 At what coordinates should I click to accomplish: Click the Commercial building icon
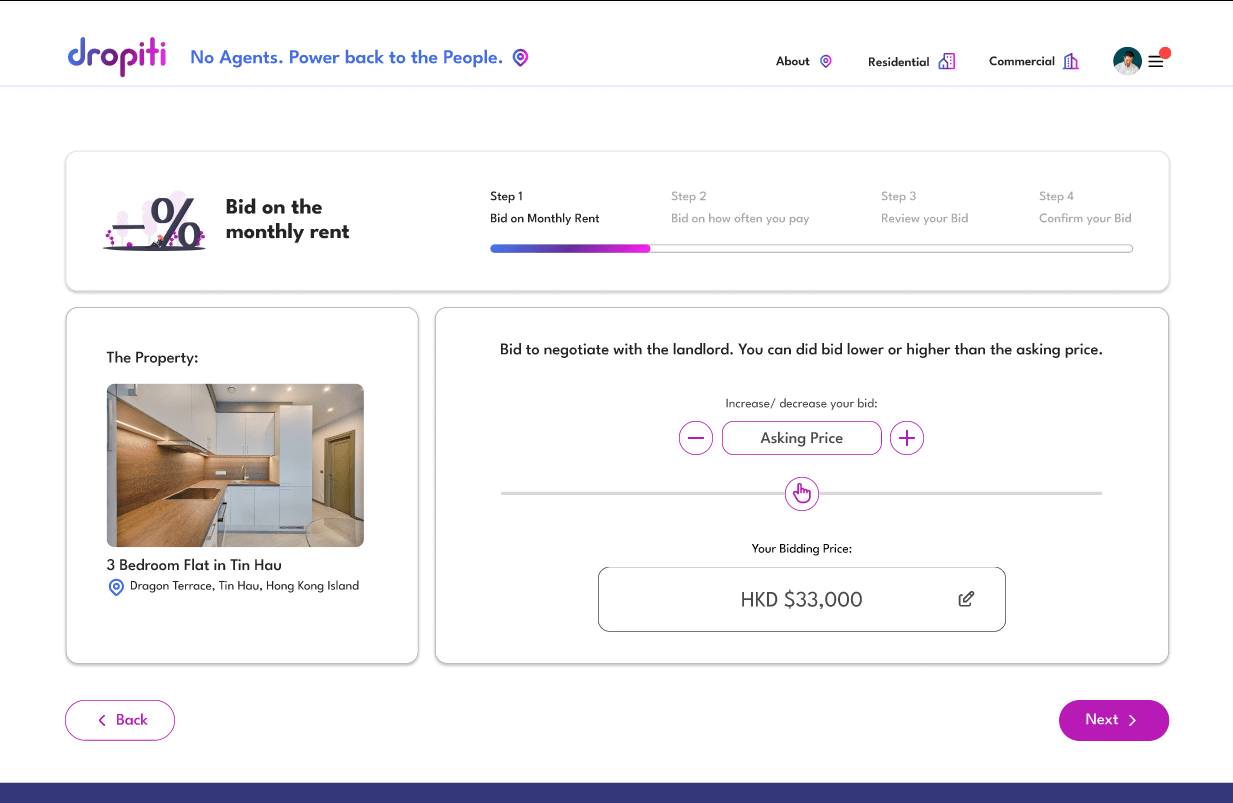(x=1071, y=62)
